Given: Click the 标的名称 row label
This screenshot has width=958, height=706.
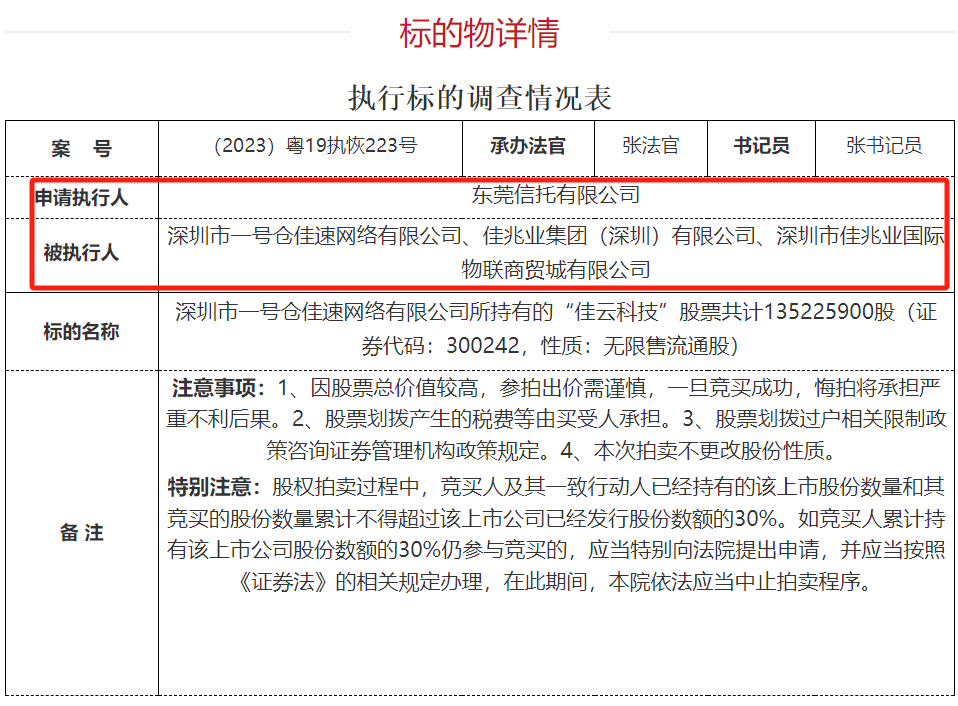Looking at the screenshot, I should pyautogui.click(x=81, y=332).
